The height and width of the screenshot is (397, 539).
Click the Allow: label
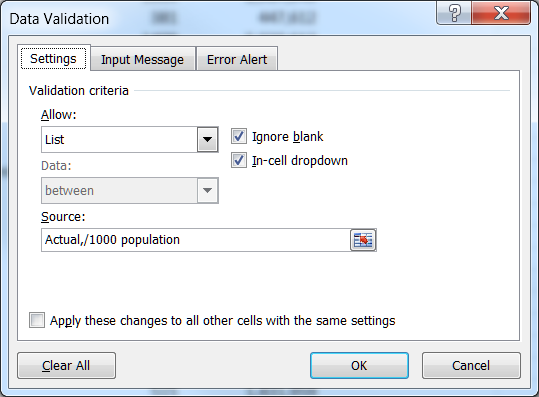[x=59, y=114]
